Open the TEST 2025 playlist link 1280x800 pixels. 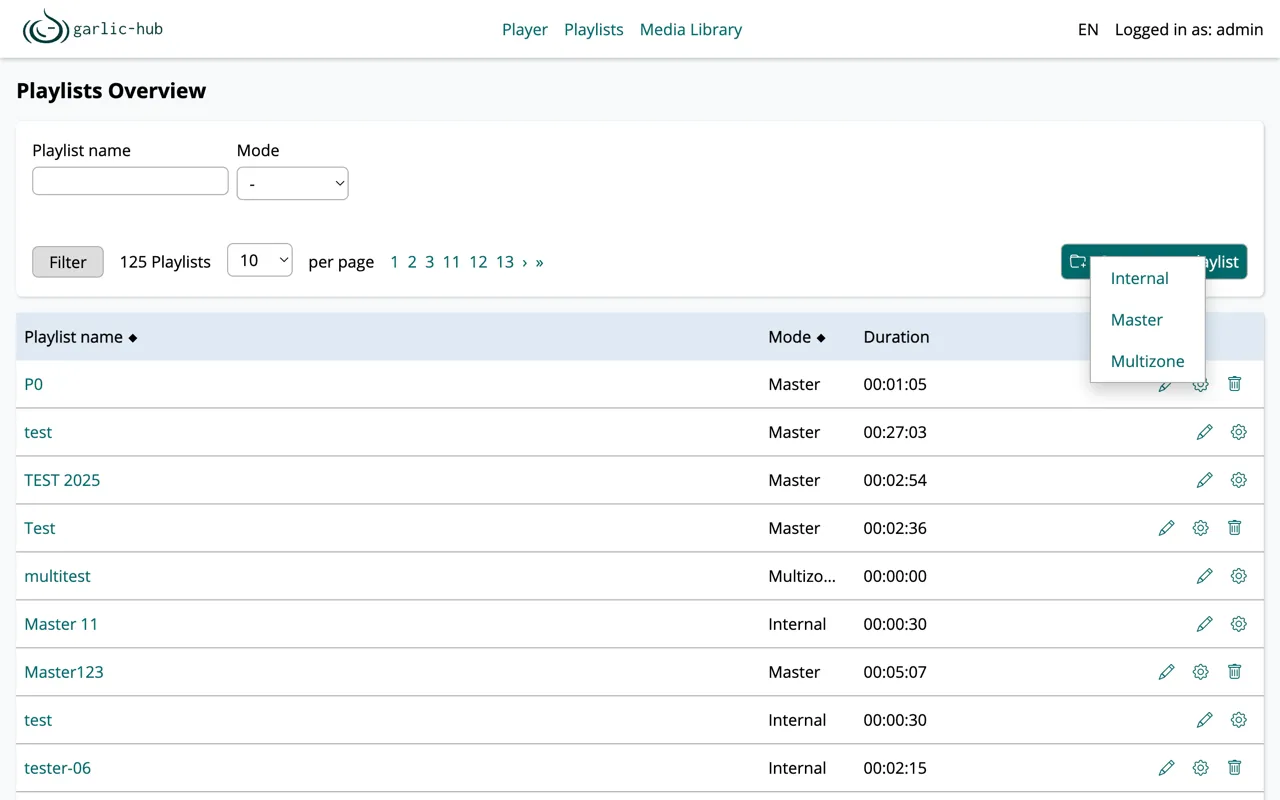(62, 480)
